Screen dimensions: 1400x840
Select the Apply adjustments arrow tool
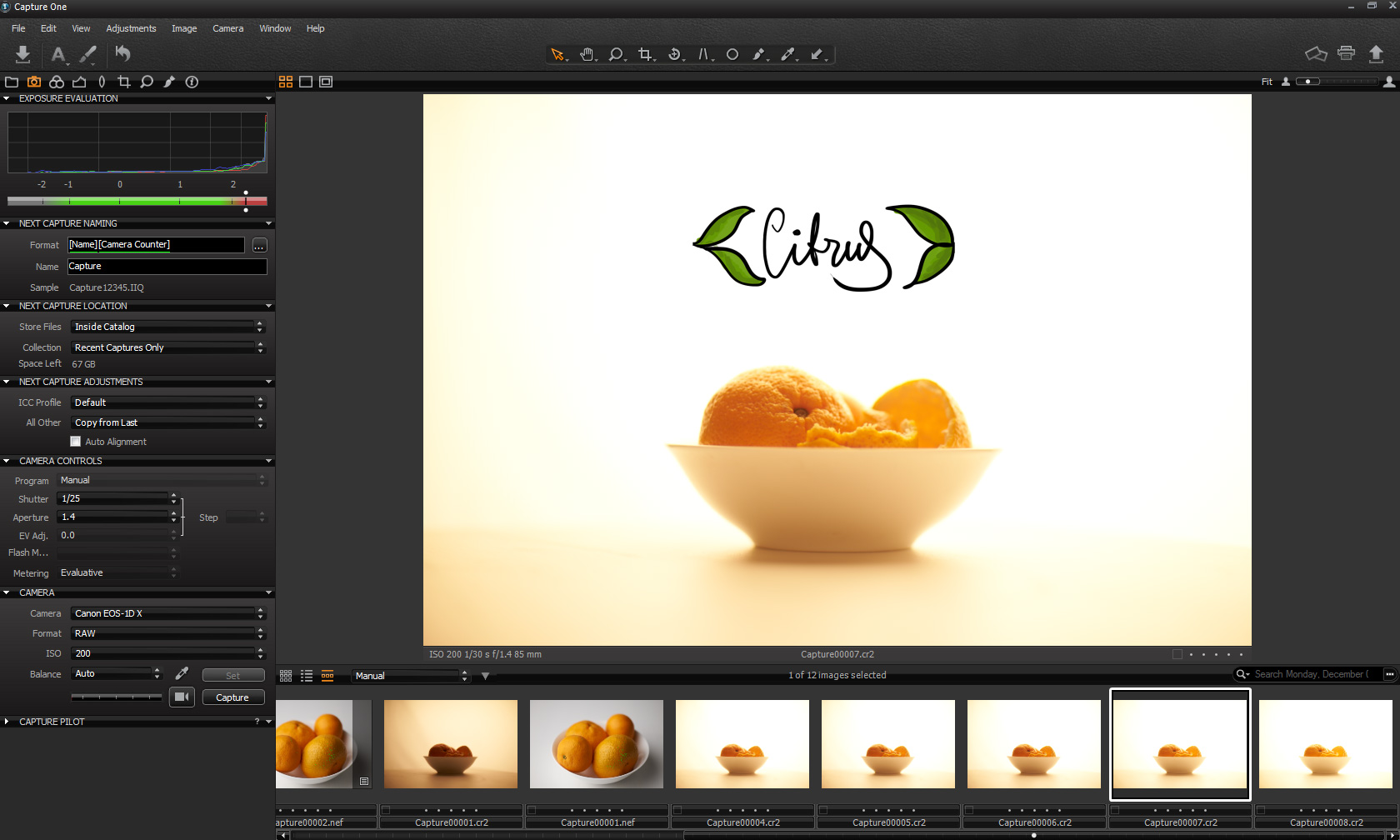pyautogui.click(x=817, y=54)
